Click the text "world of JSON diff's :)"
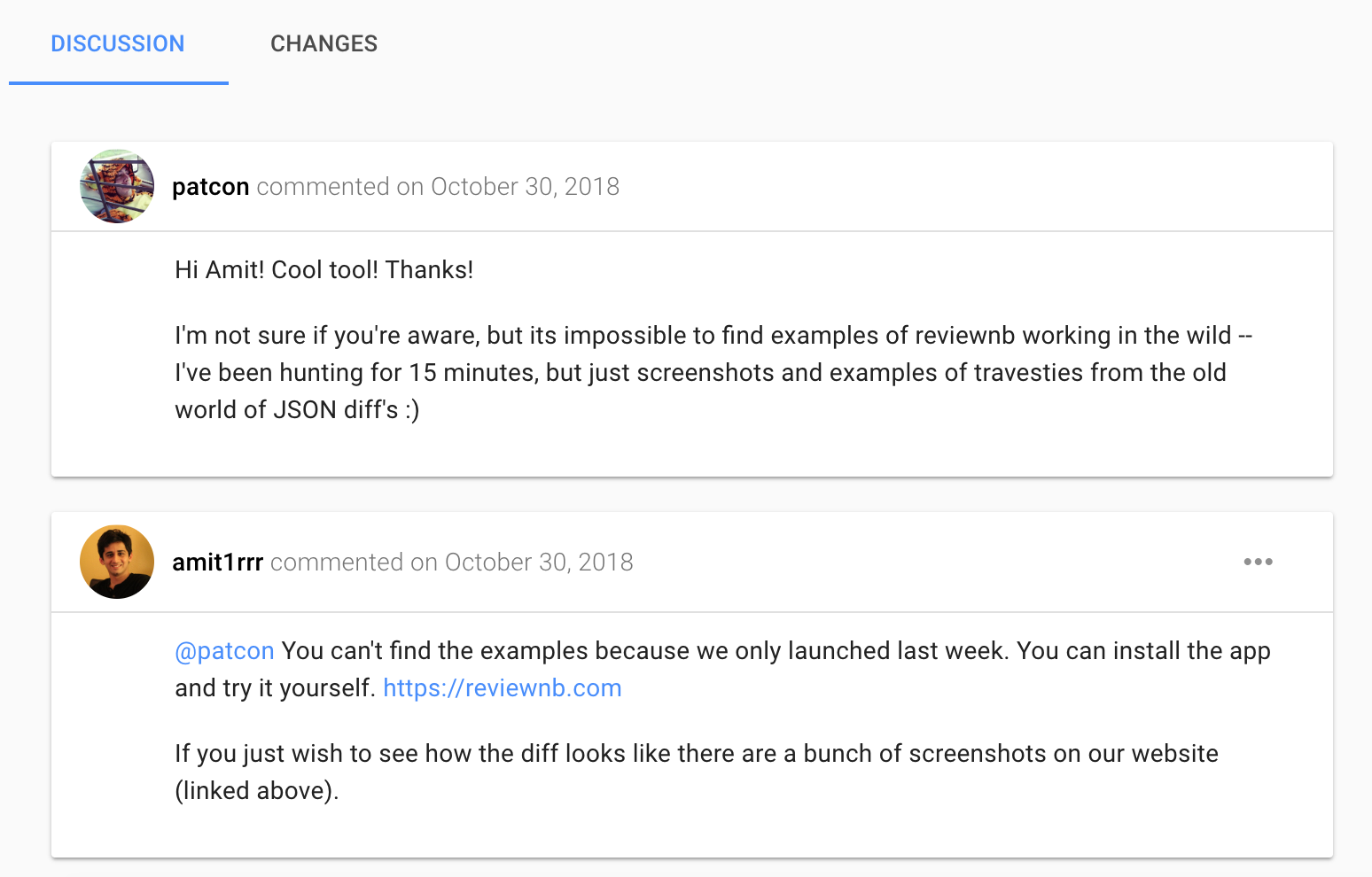The image size is (1372, 877). click(297, 410)
